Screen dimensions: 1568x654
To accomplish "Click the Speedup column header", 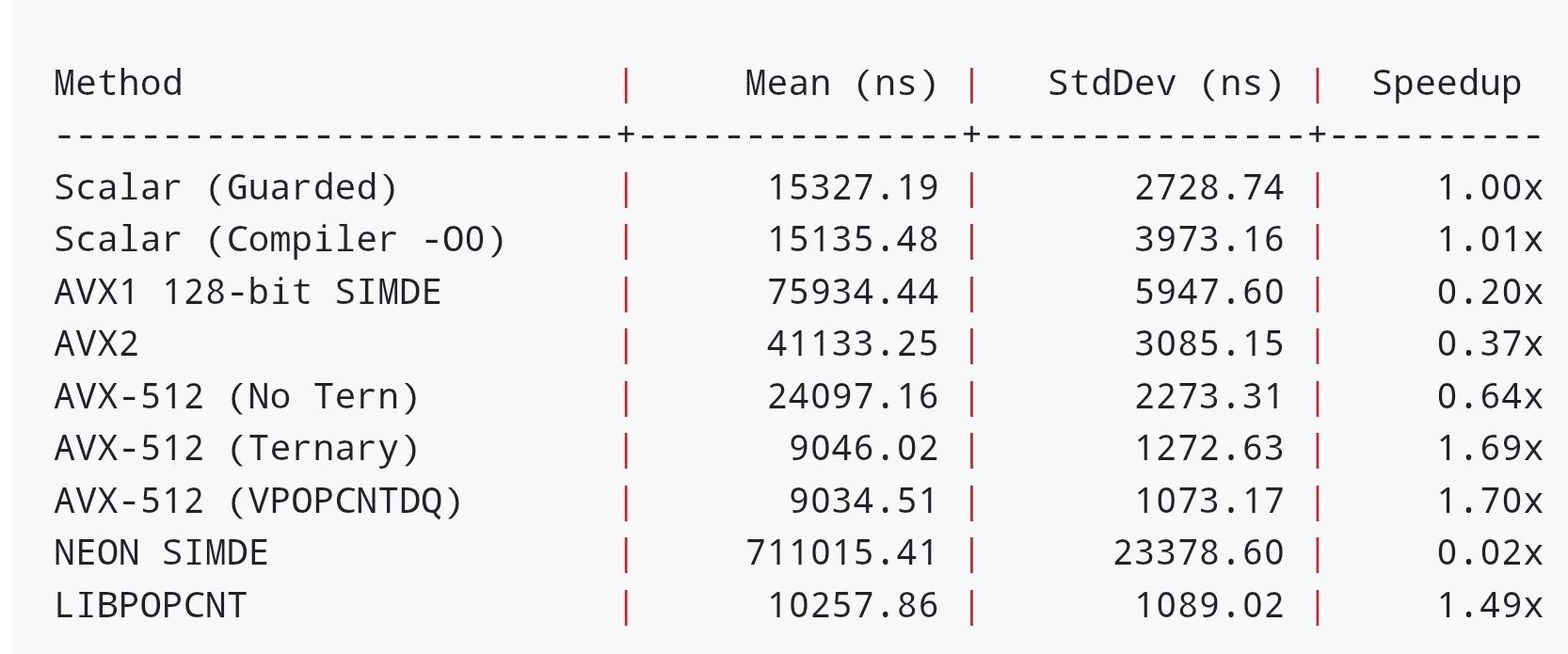I will [1447, 85].
